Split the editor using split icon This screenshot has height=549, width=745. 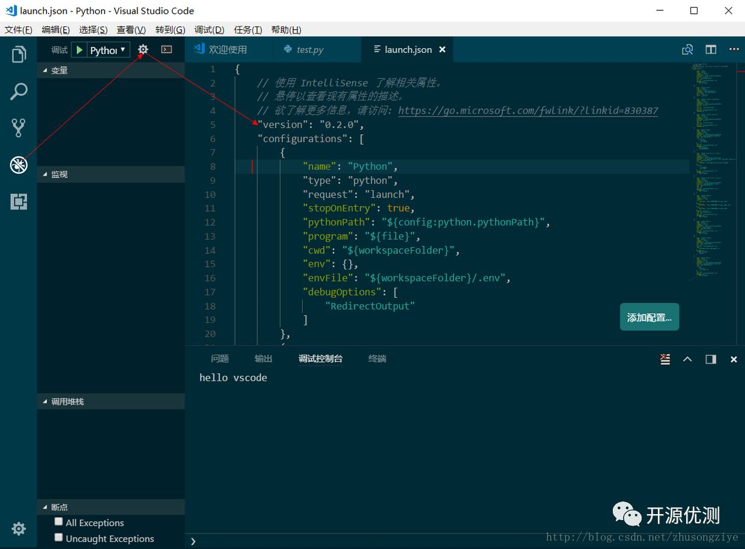click(x=711, y=49)
